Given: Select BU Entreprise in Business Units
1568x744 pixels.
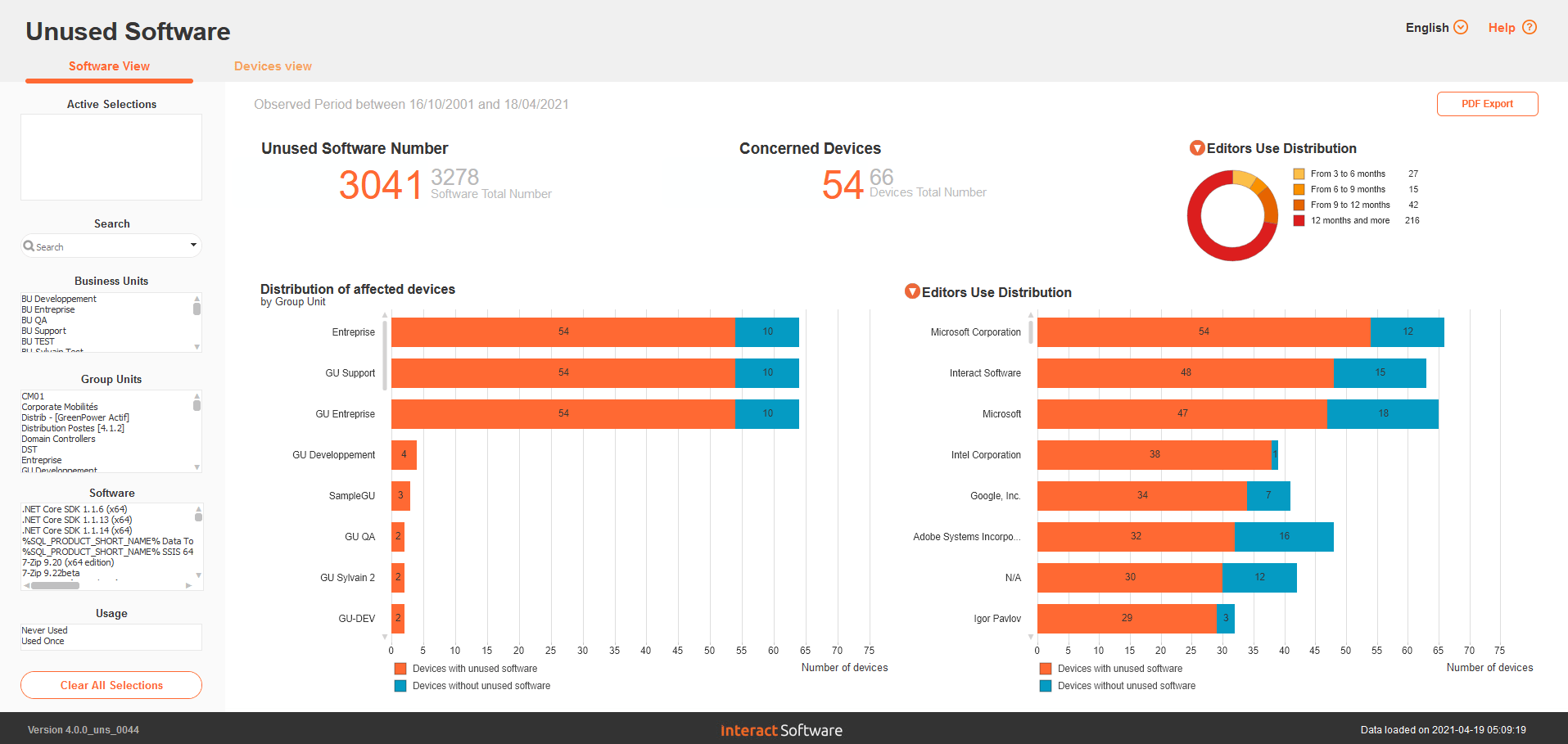Looking at the screenshot, I should [x=48, y=309].
